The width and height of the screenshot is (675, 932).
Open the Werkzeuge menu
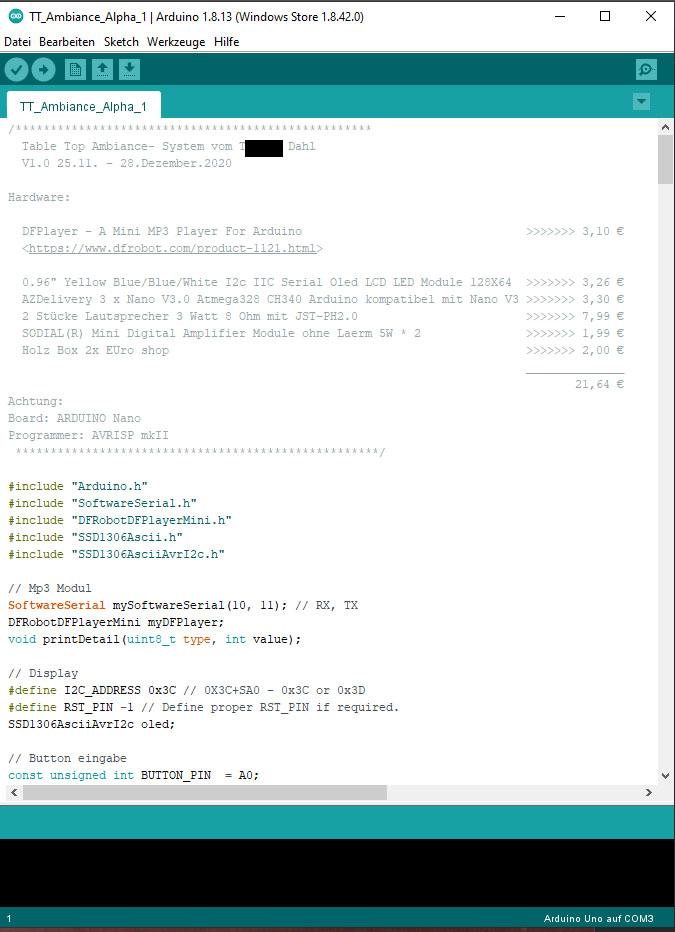point(176,42)
